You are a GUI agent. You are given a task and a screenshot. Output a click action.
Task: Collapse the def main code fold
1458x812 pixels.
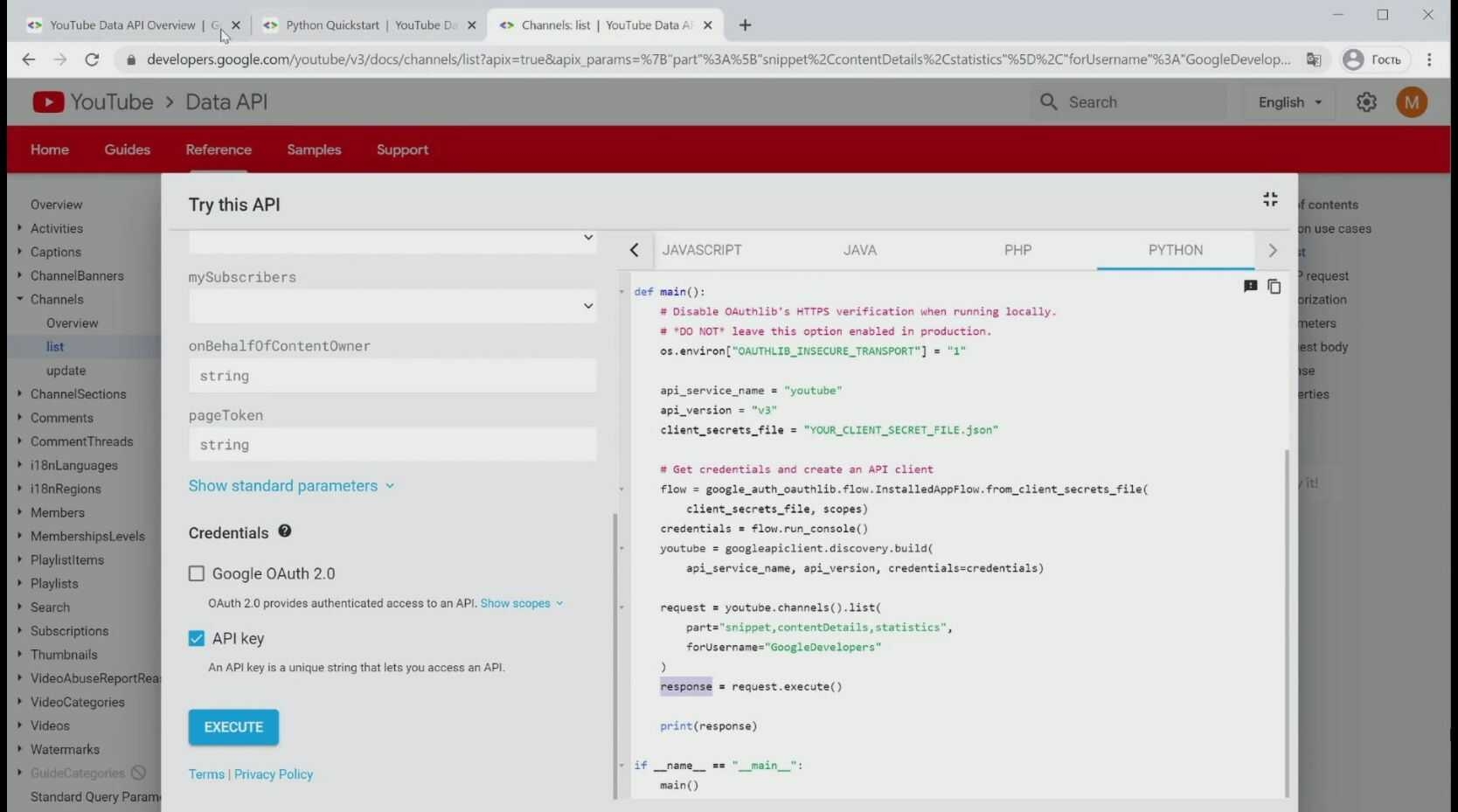(x=622, y=292)
